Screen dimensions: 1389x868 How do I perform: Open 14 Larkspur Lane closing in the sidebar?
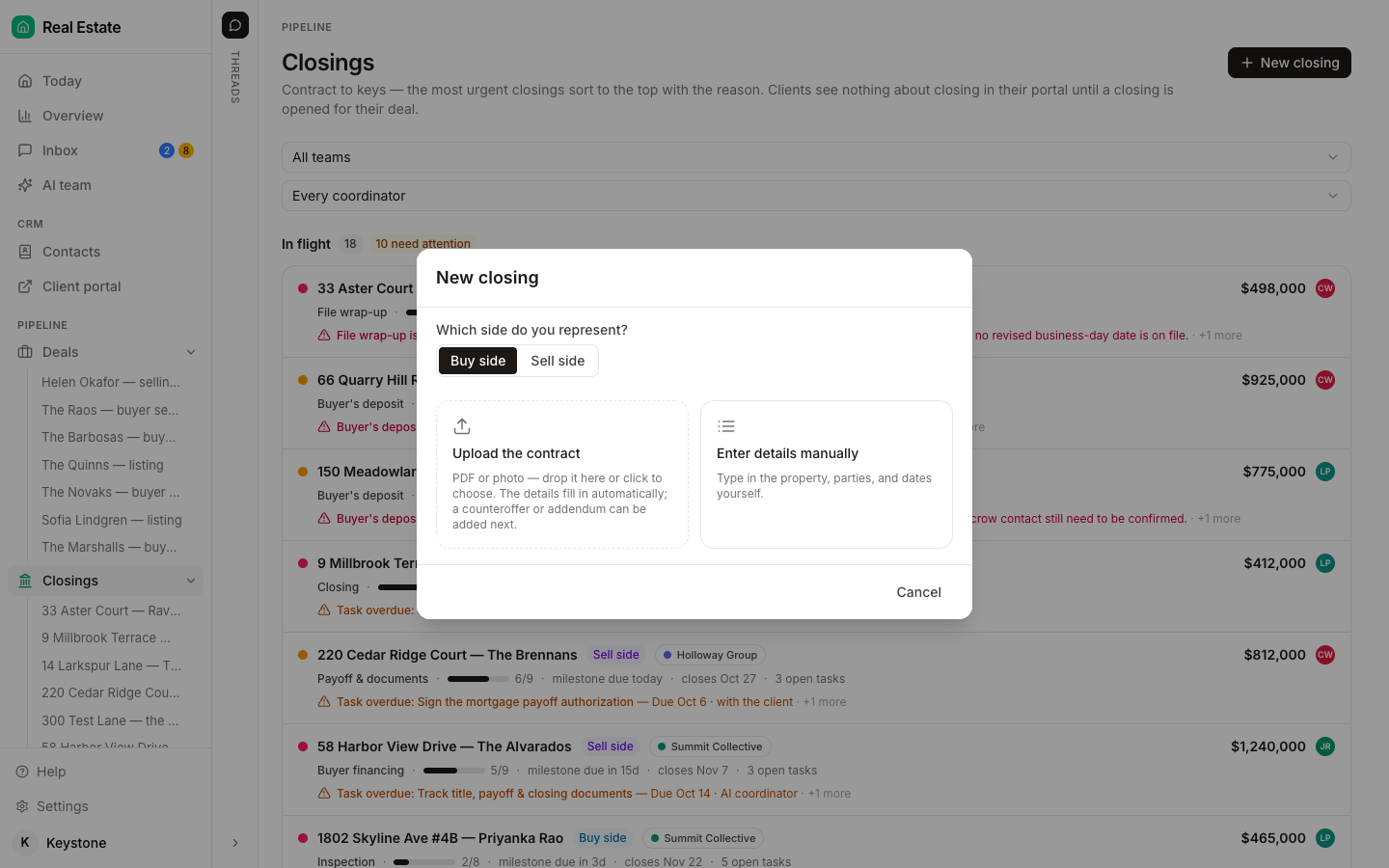click(x=111, y=665)
